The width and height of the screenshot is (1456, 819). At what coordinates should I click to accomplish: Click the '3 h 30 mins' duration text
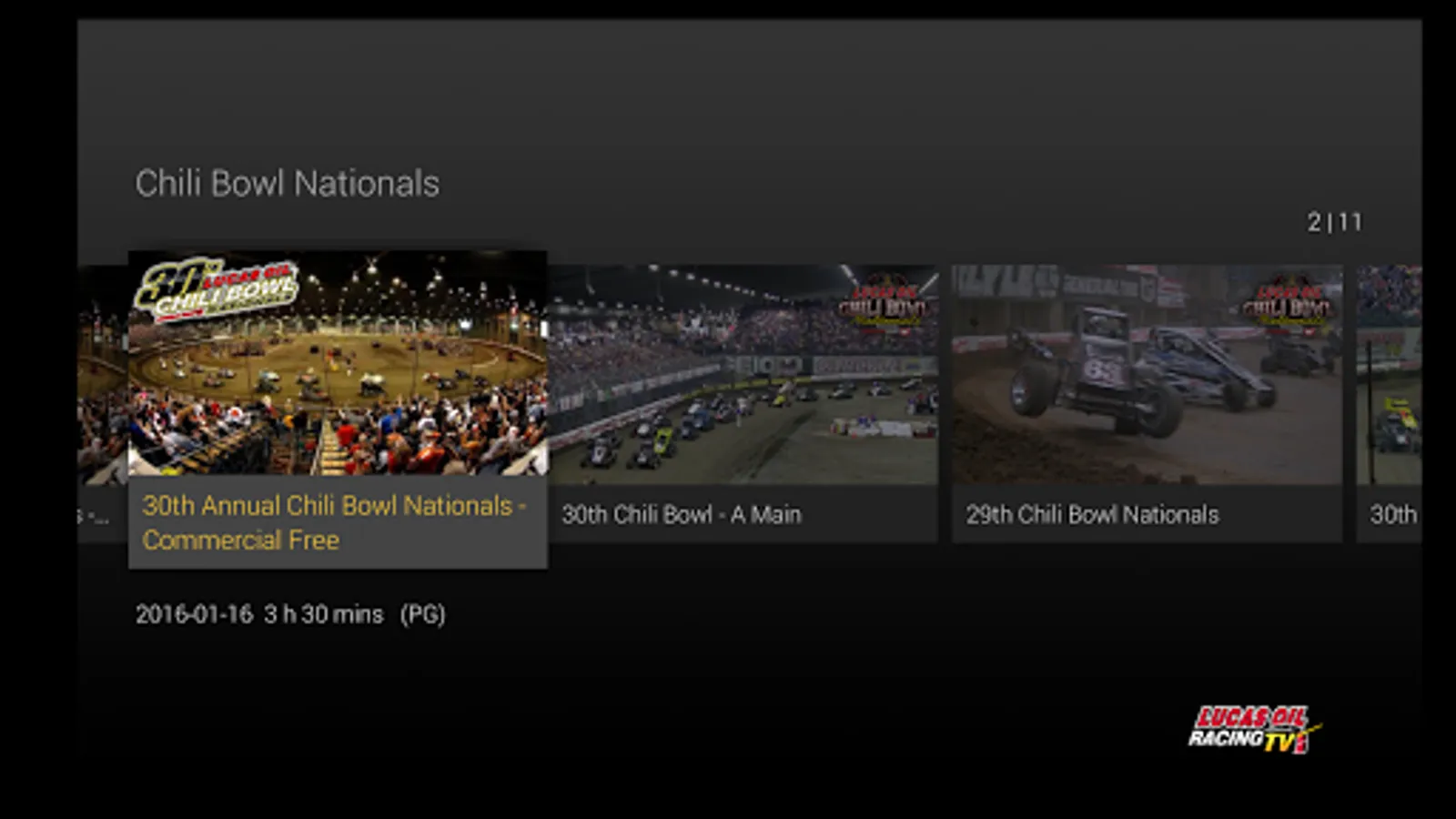coord(324,614)
